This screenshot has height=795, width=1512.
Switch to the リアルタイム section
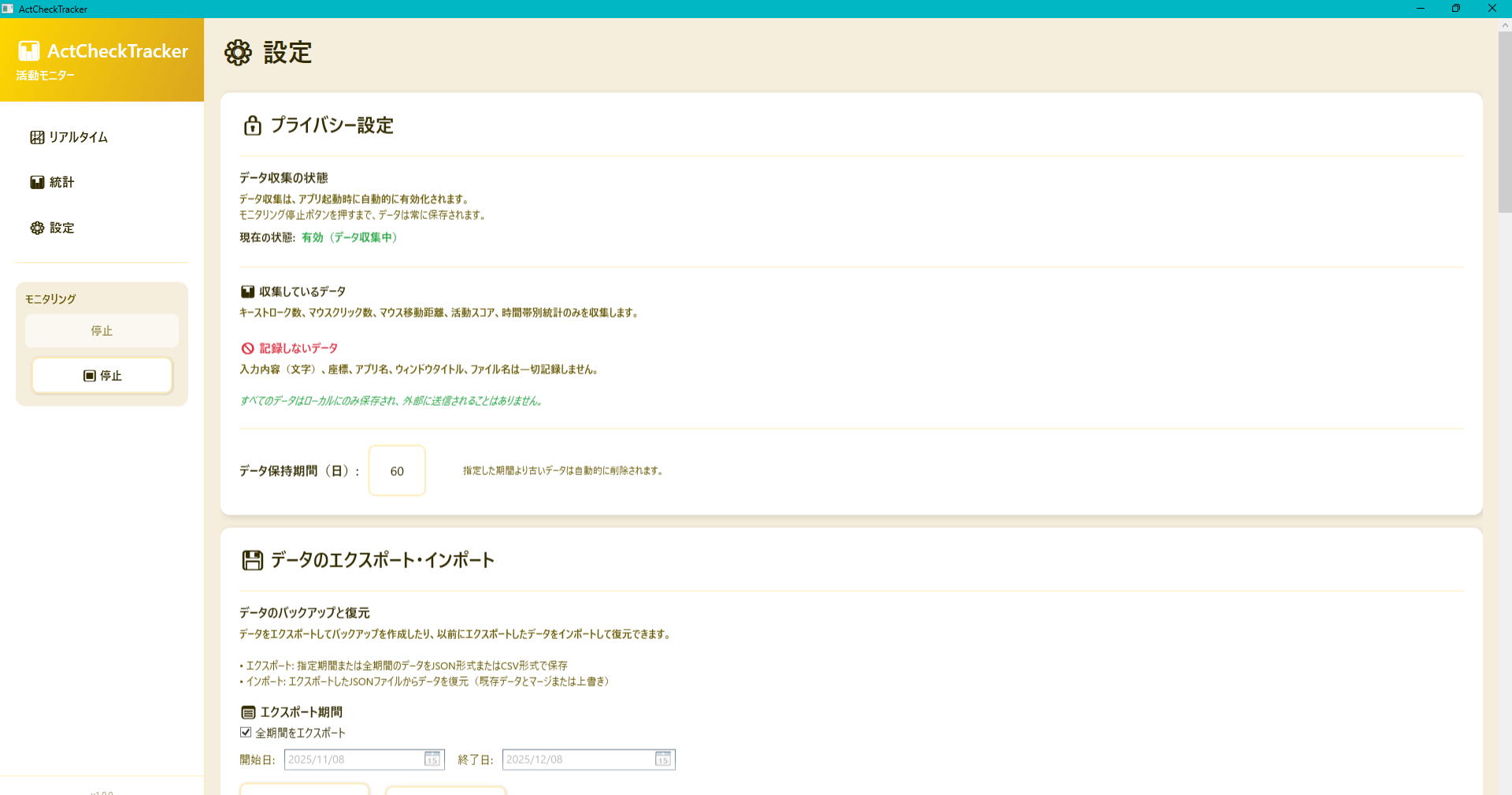(78, 136)
